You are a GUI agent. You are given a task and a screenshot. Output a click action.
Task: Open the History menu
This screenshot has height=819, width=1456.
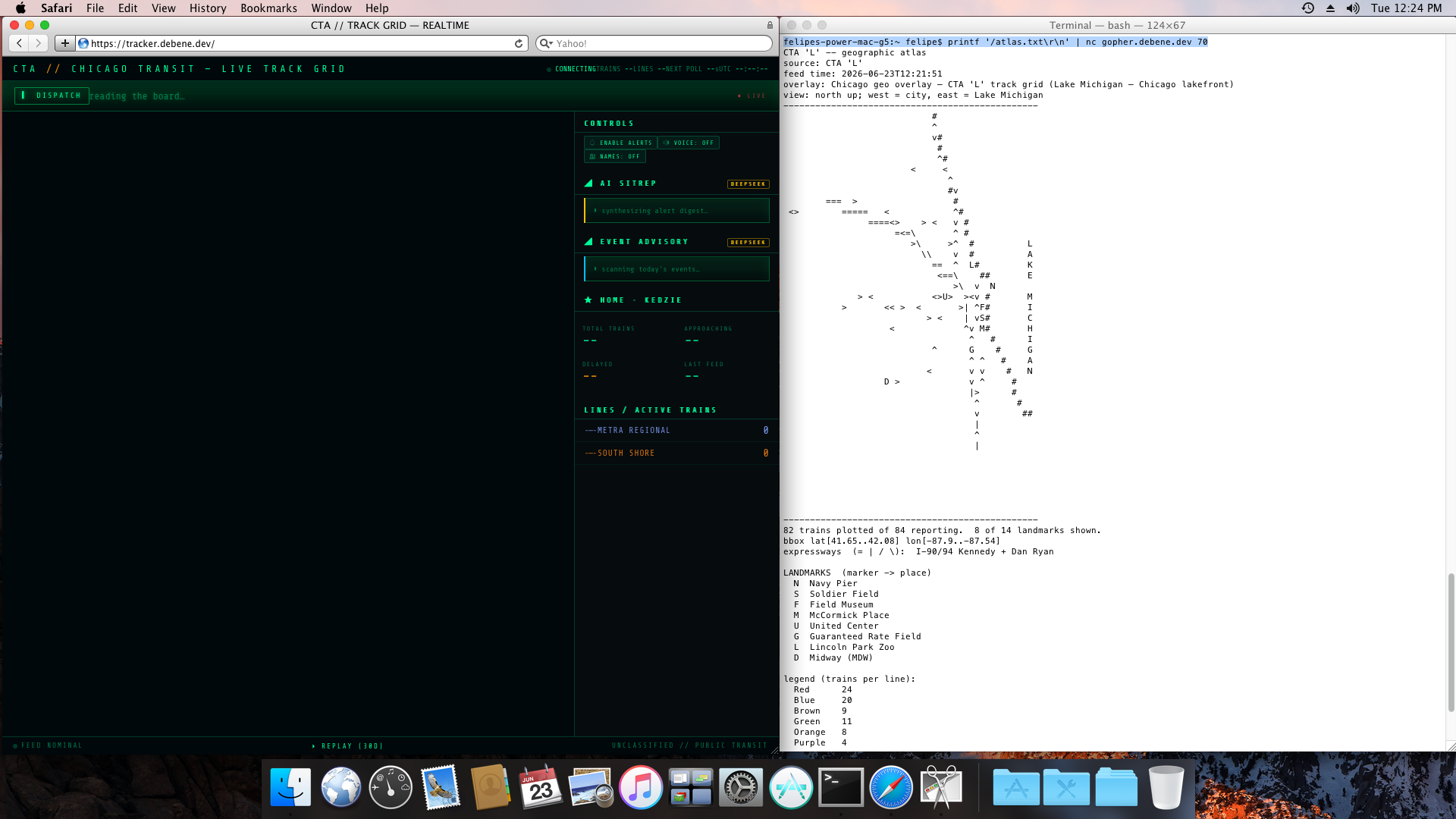(x=208, y=8)
